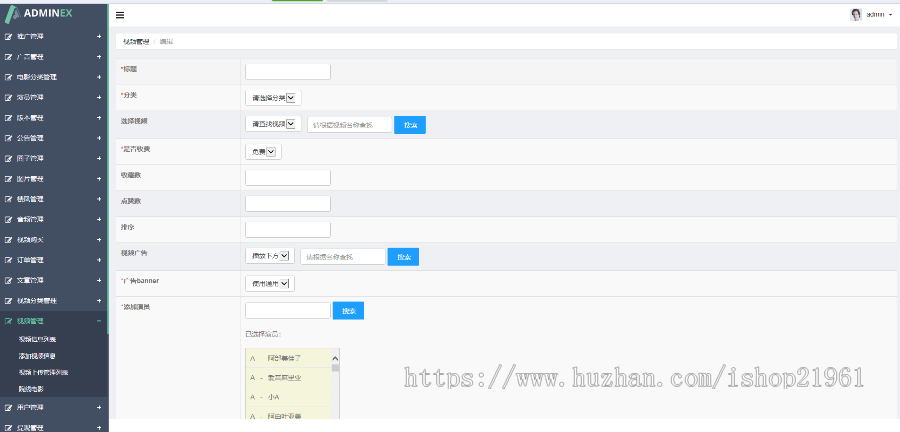Expand 订单管理 with its plus sign
Viewport: 900px width, 432px height.
point(99,260)
